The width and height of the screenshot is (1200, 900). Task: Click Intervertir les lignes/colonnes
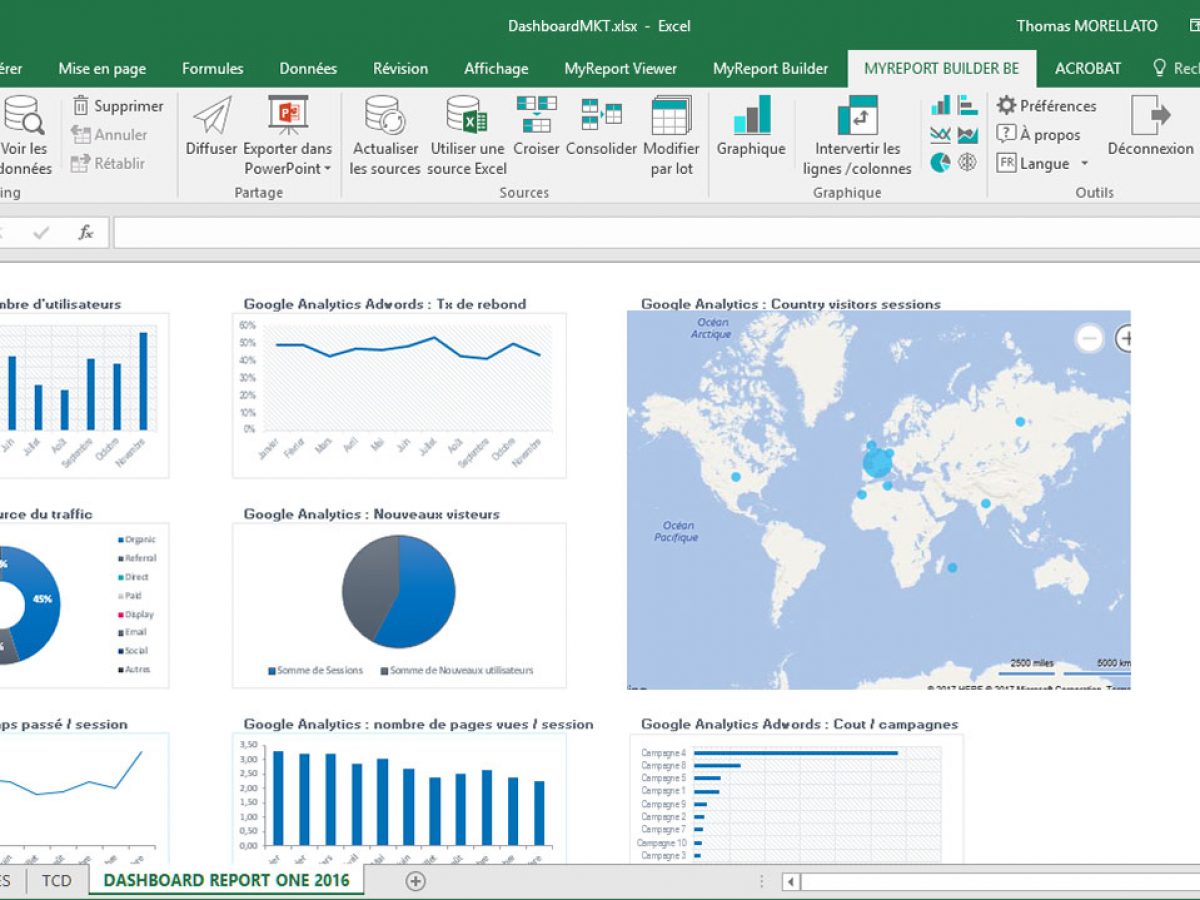point(857,137)
